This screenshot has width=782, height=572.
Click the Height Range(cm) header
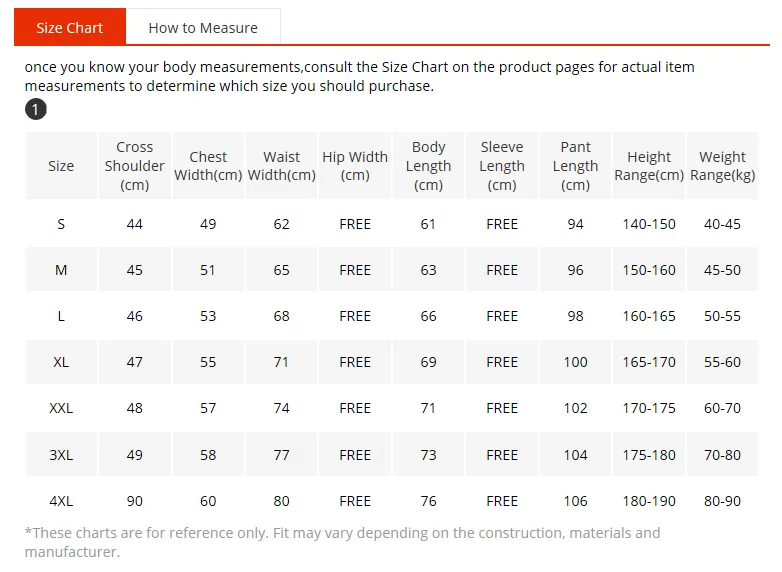tap(649, 166)
